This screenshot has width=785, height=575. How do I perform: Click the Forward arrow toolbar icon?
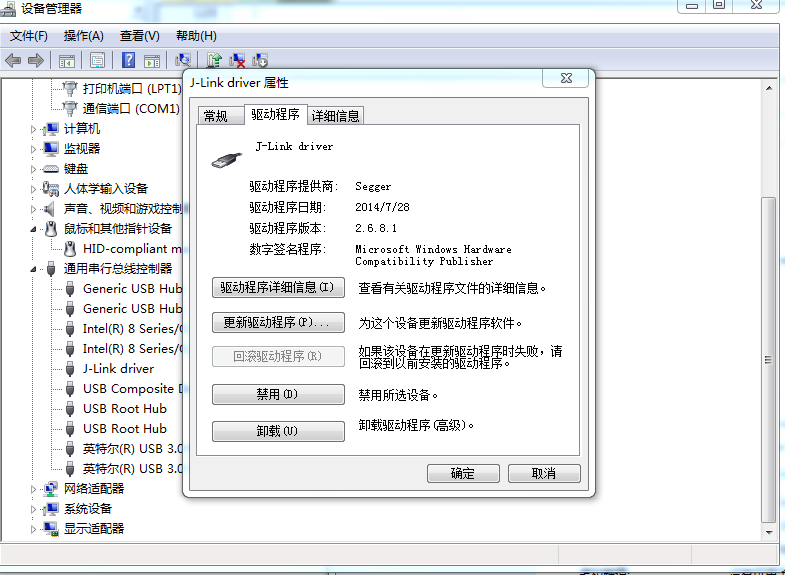(x=36, y=61)
